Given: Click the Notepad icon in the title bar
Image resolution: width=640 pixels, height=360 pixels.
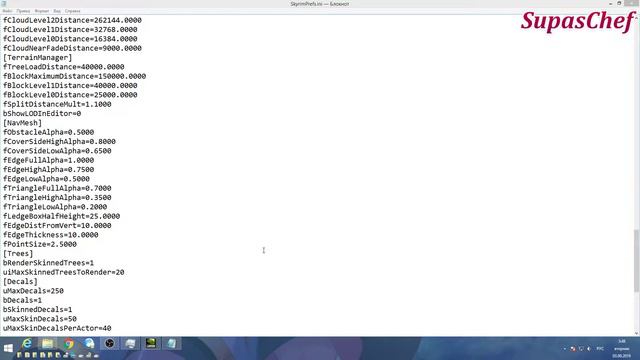Looking at the screenshot, I should click(4, 4).
